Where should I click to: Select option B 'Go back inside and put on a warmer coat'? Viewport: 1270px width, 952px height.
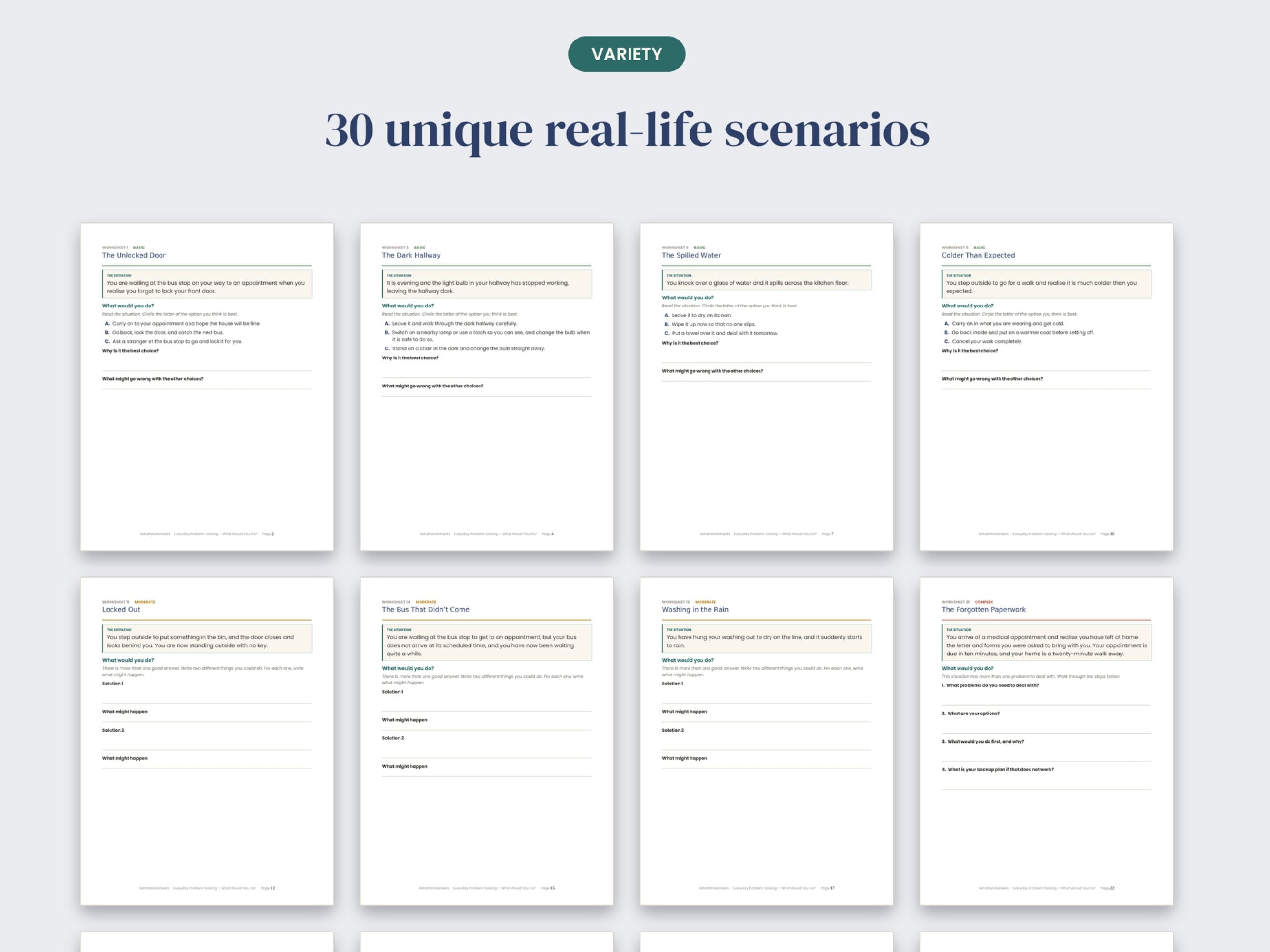pos(1019,332)
